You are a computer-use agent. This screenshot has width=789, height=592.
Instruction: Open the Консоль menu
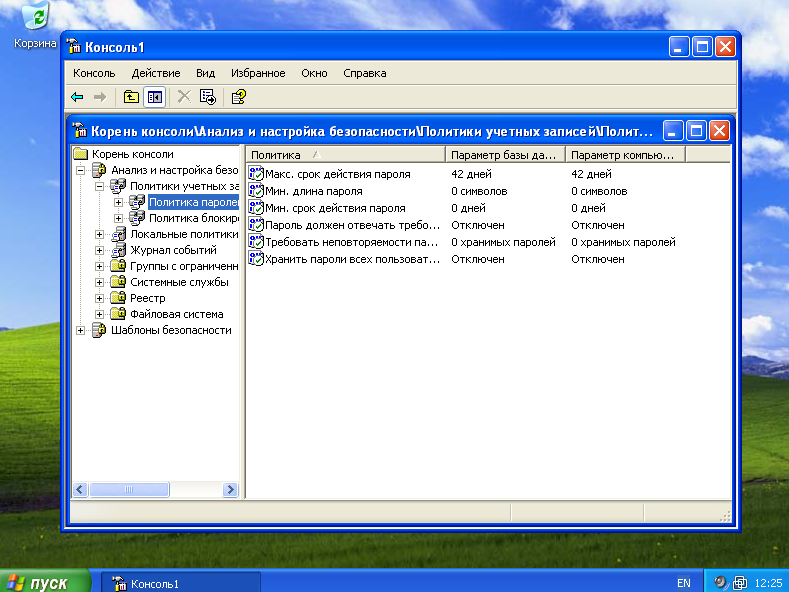(x=94, y=73)
